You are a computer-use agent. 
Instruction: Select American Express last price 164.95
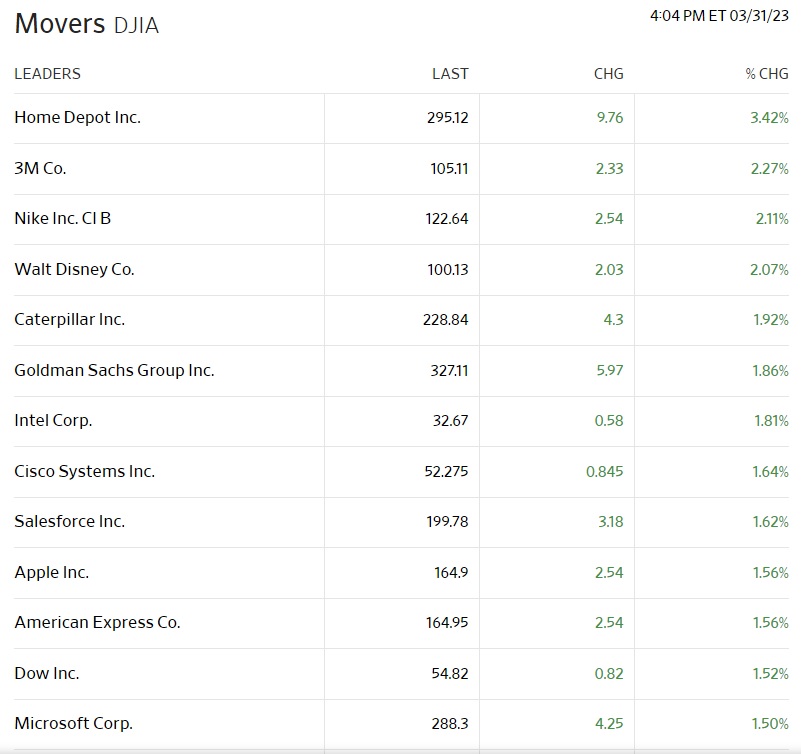tap(447, 622)
